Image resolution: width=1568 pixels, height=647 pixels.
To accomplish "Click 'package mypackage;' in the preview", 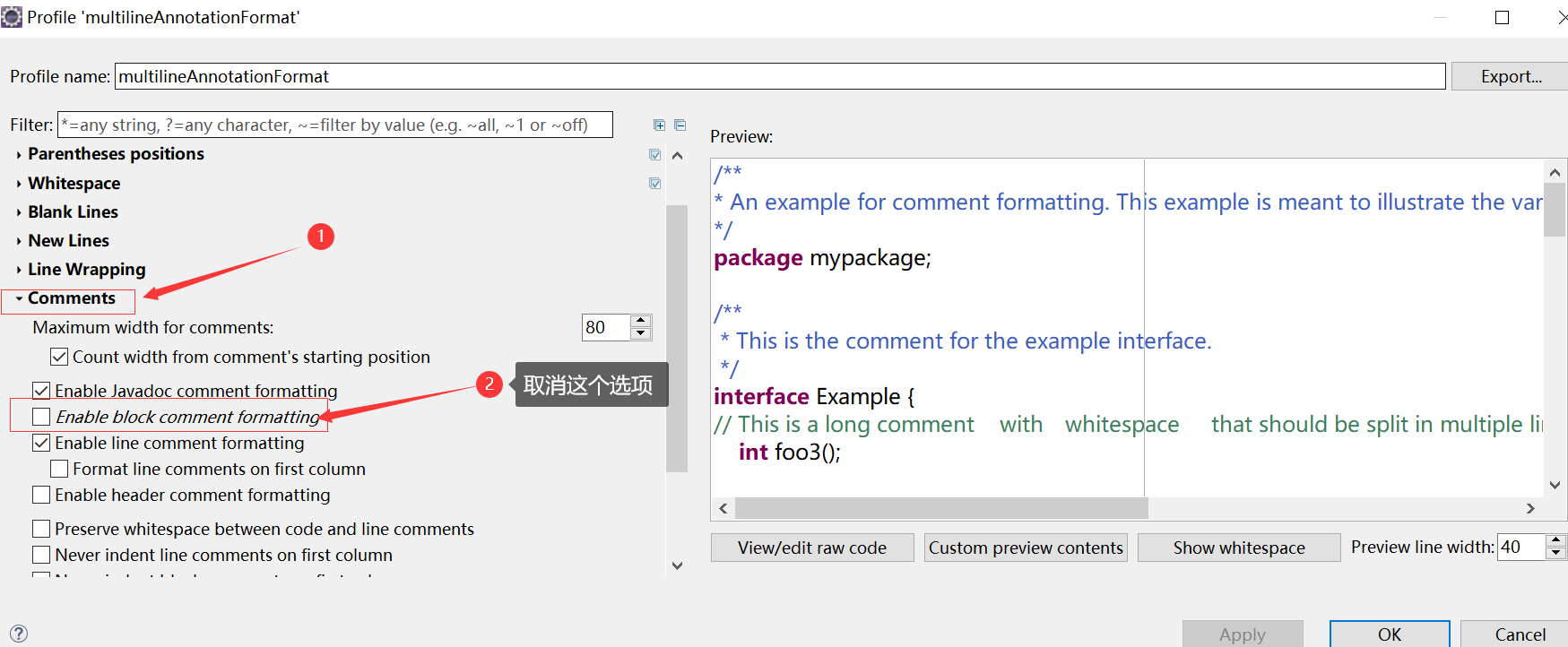I will pyautogui.click(x=822, y=258).
